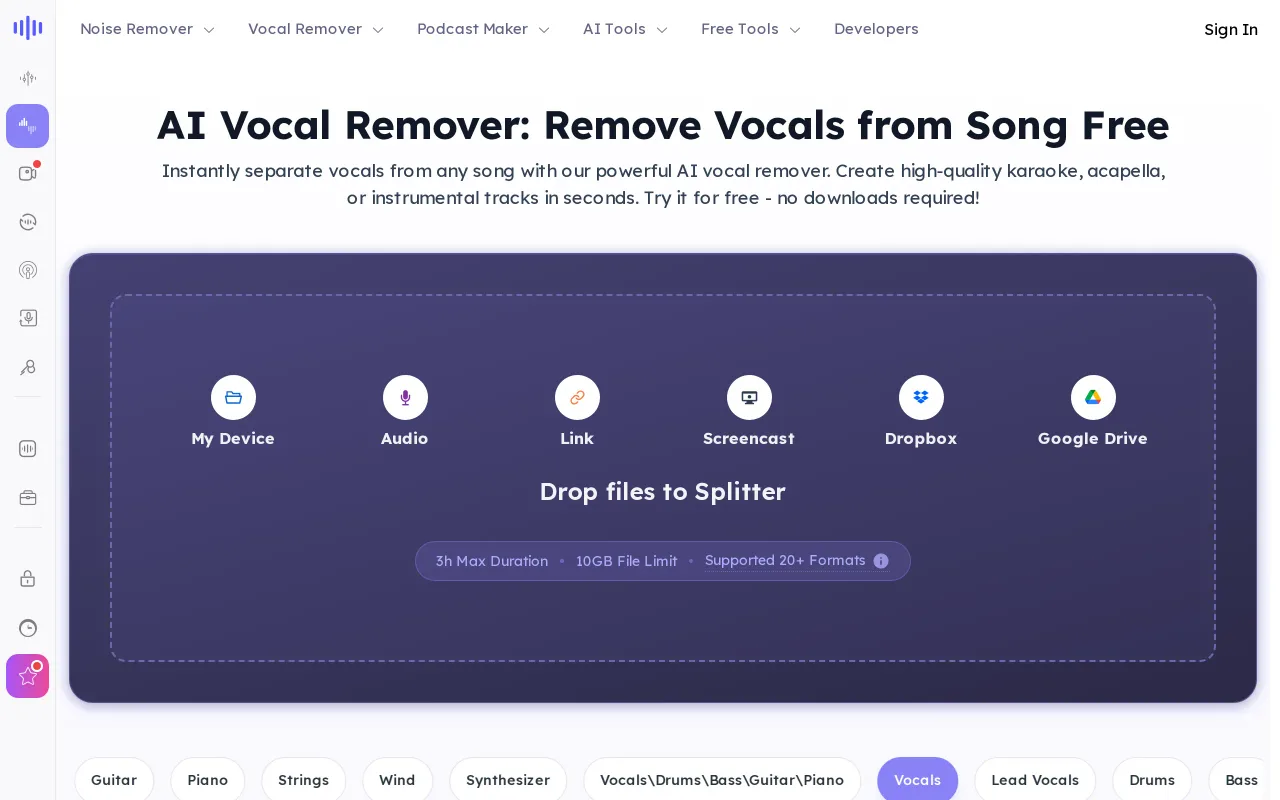Select the Lead Vocals stem chip
Image resolution: width=1280 pixels, height=800 pixels.
click(1035, 780)
